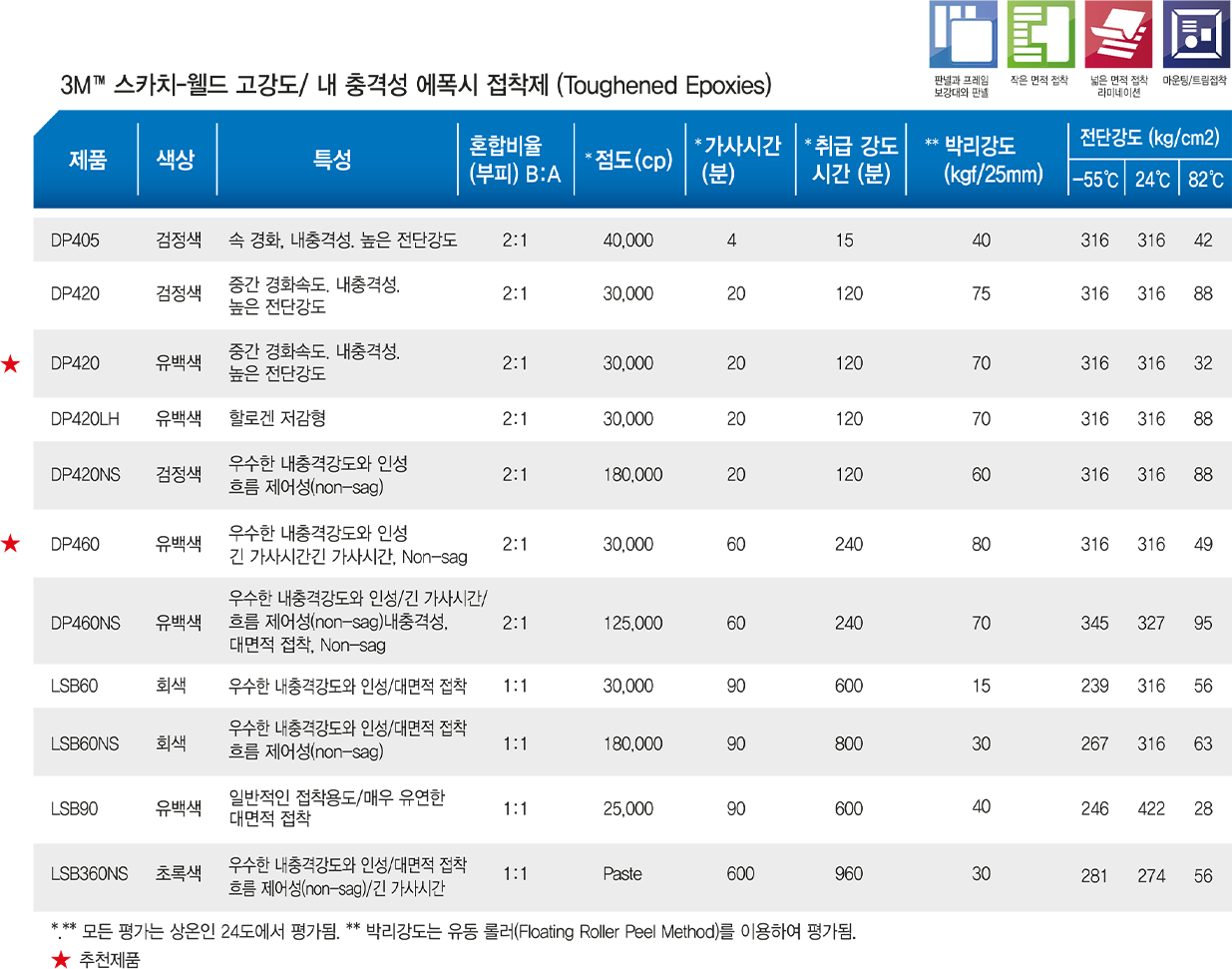This screenshot has height=969, width=1232.
Task: Click the 박리강도 (kgf/25mm) header
Action: click(x=986, y=160)
